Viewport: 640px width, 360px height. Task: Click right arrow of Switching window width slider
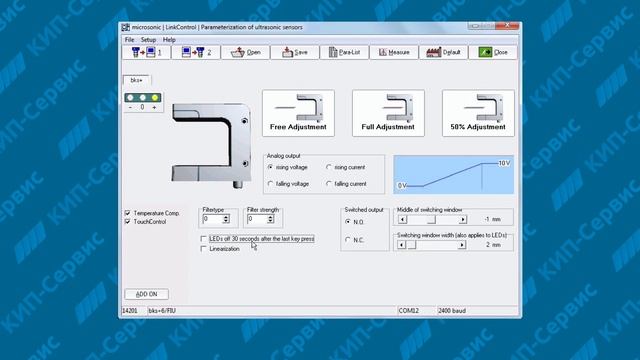[462, 245]
